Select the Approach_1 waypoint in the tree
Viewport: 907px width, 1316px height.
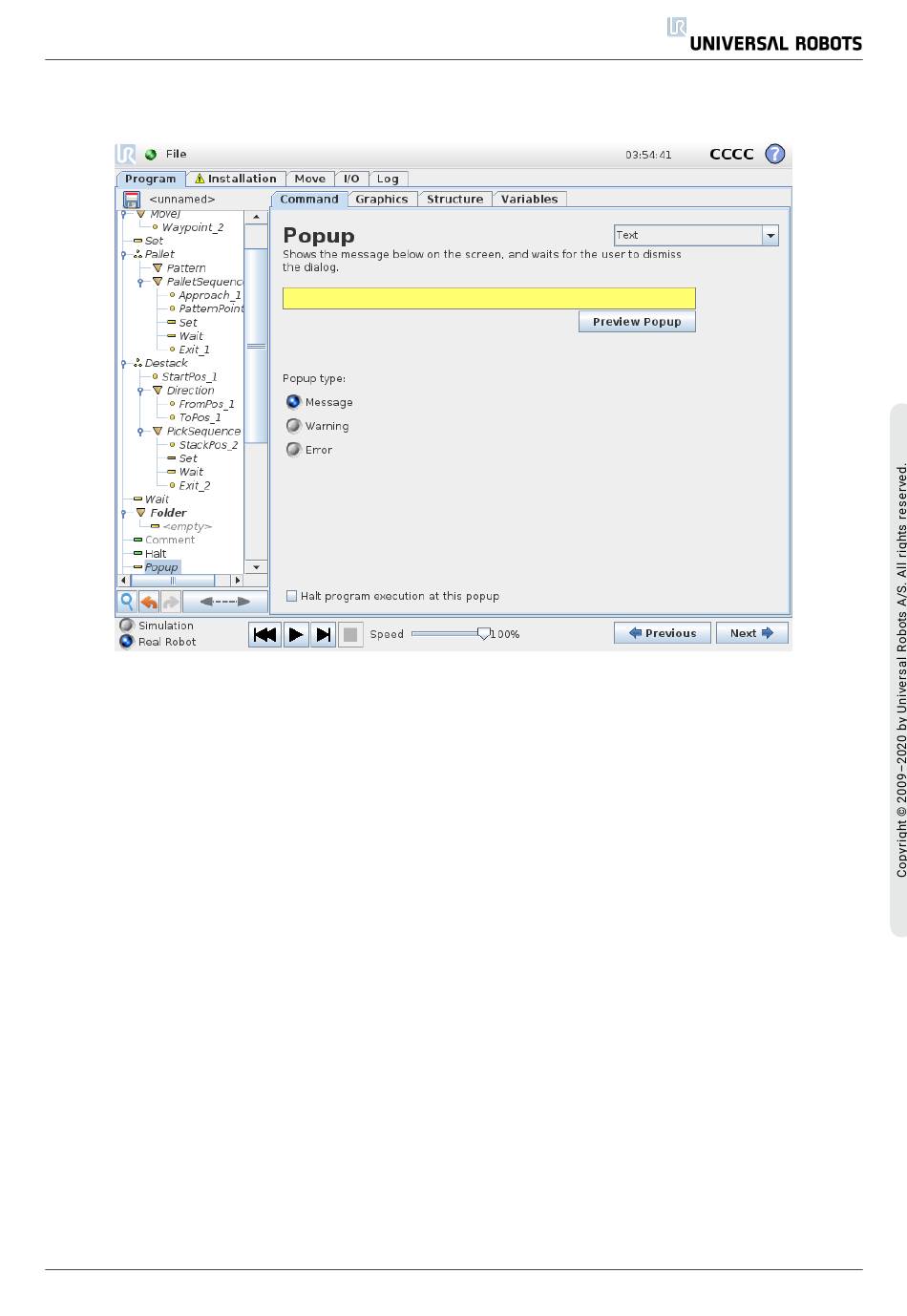click(x=210, y=295)
